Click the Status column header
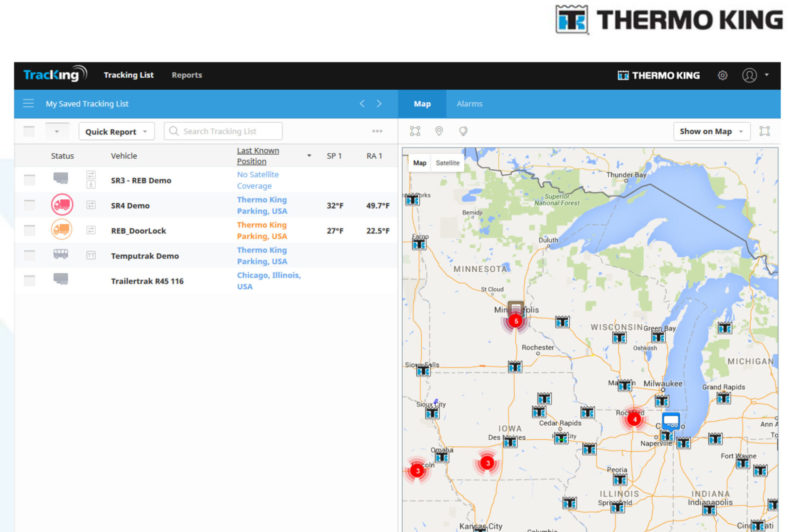This screenshot has height=532, width=800. [x=62, y=156]
